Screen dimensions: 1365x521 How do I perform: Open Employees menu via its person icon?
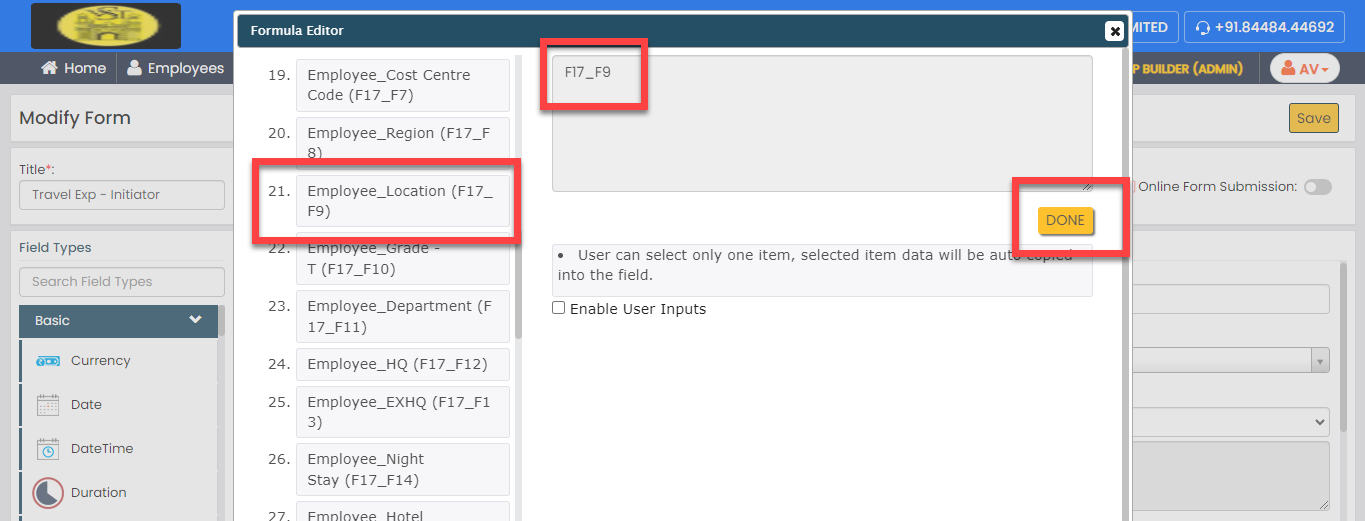coord(134,68)
